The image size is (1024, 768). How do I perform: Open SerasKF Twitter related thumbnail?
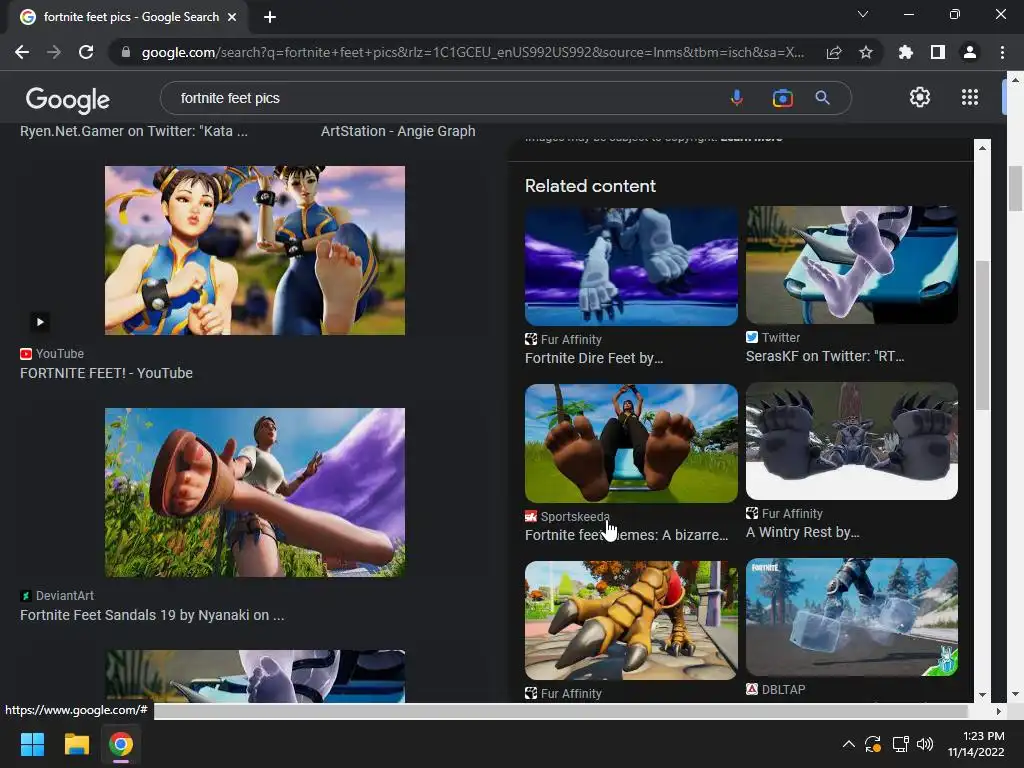click(852, 264)
